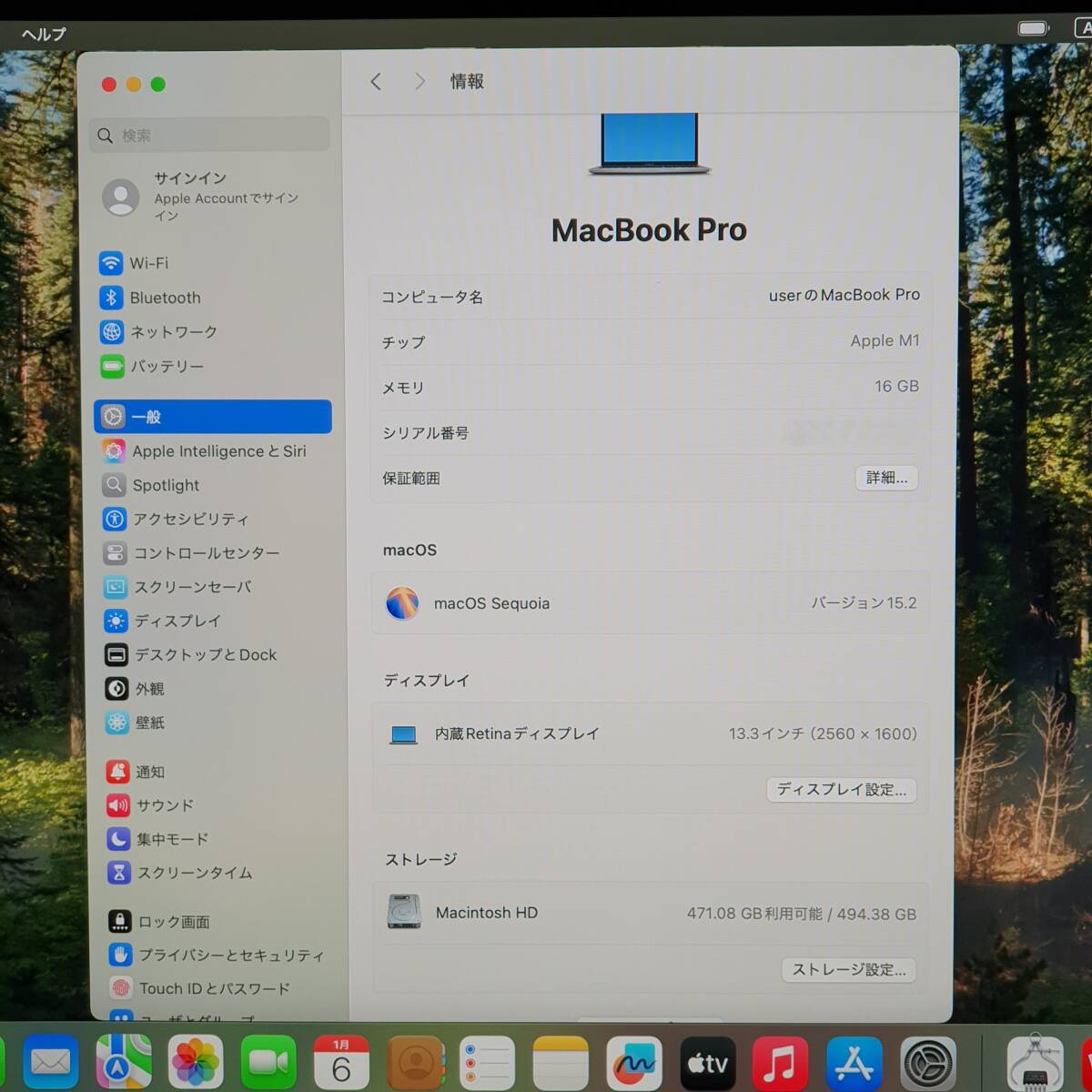Click バージョン15.2 version text
The image size is (1092, 1092).
click(x=864, y=603)
